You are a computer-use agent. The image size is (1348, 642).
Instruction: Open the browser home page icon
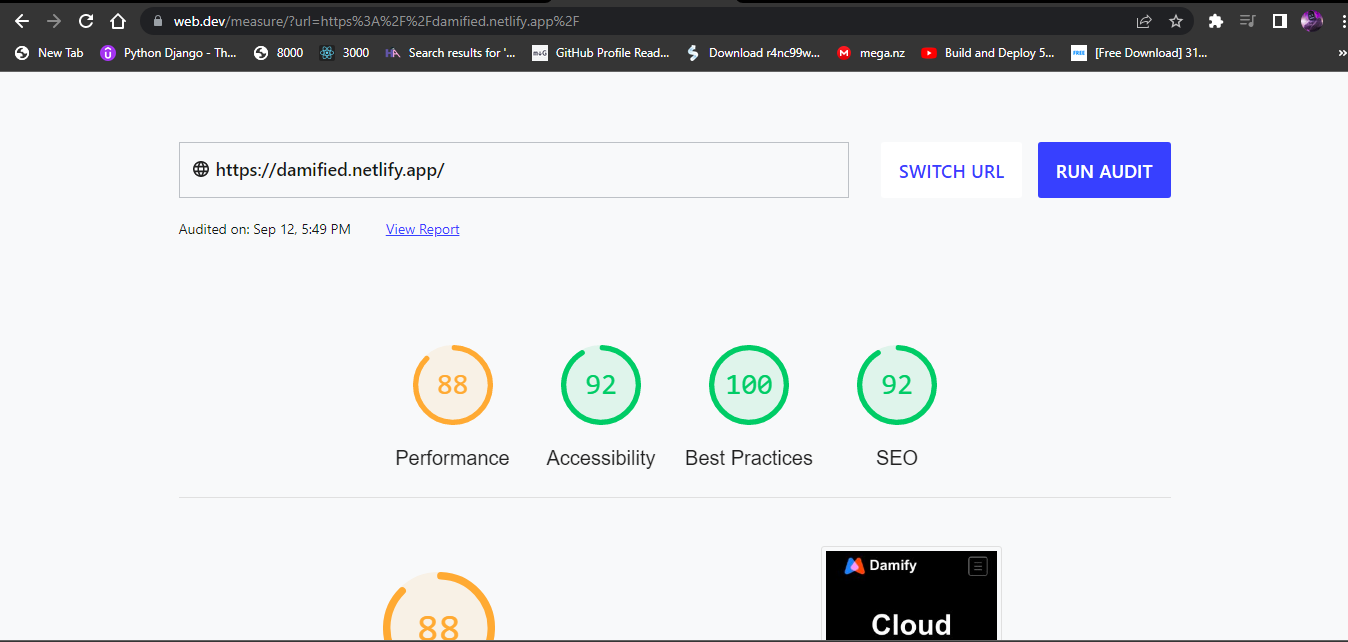[118, 21]
